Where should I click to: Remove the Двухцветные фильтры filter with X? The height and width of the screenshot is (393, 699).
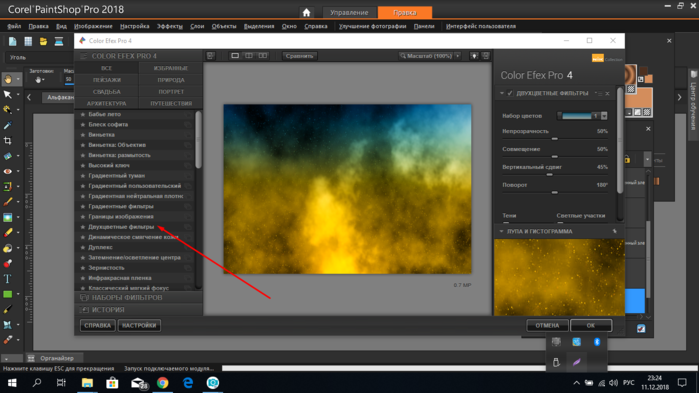[607, 94]
